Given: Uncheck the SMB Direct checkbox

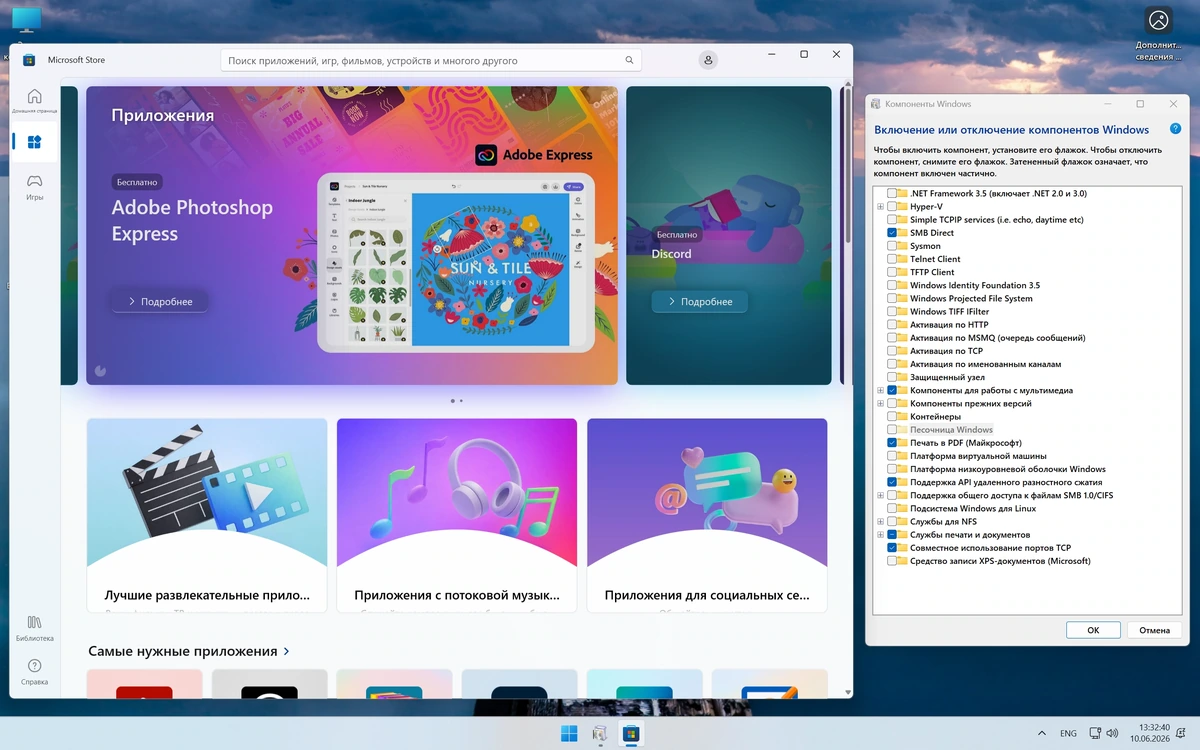Looking at the screenshot, I should [892, 233].
